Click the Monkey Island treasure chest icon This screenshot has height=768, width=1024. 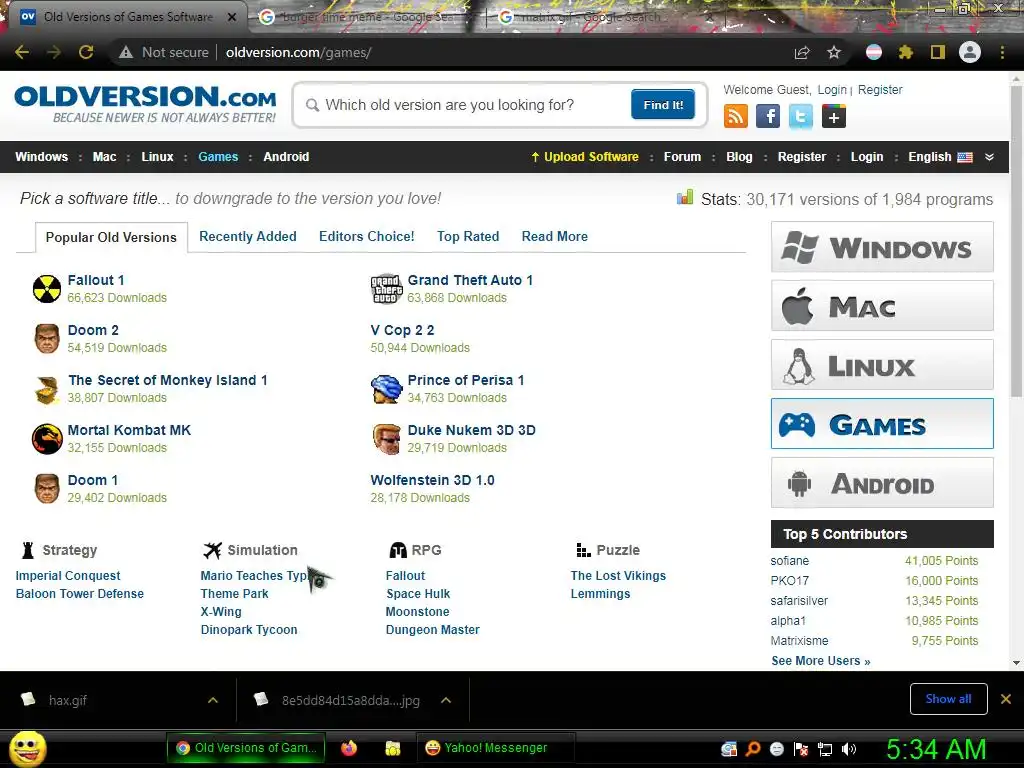point(47,389)
